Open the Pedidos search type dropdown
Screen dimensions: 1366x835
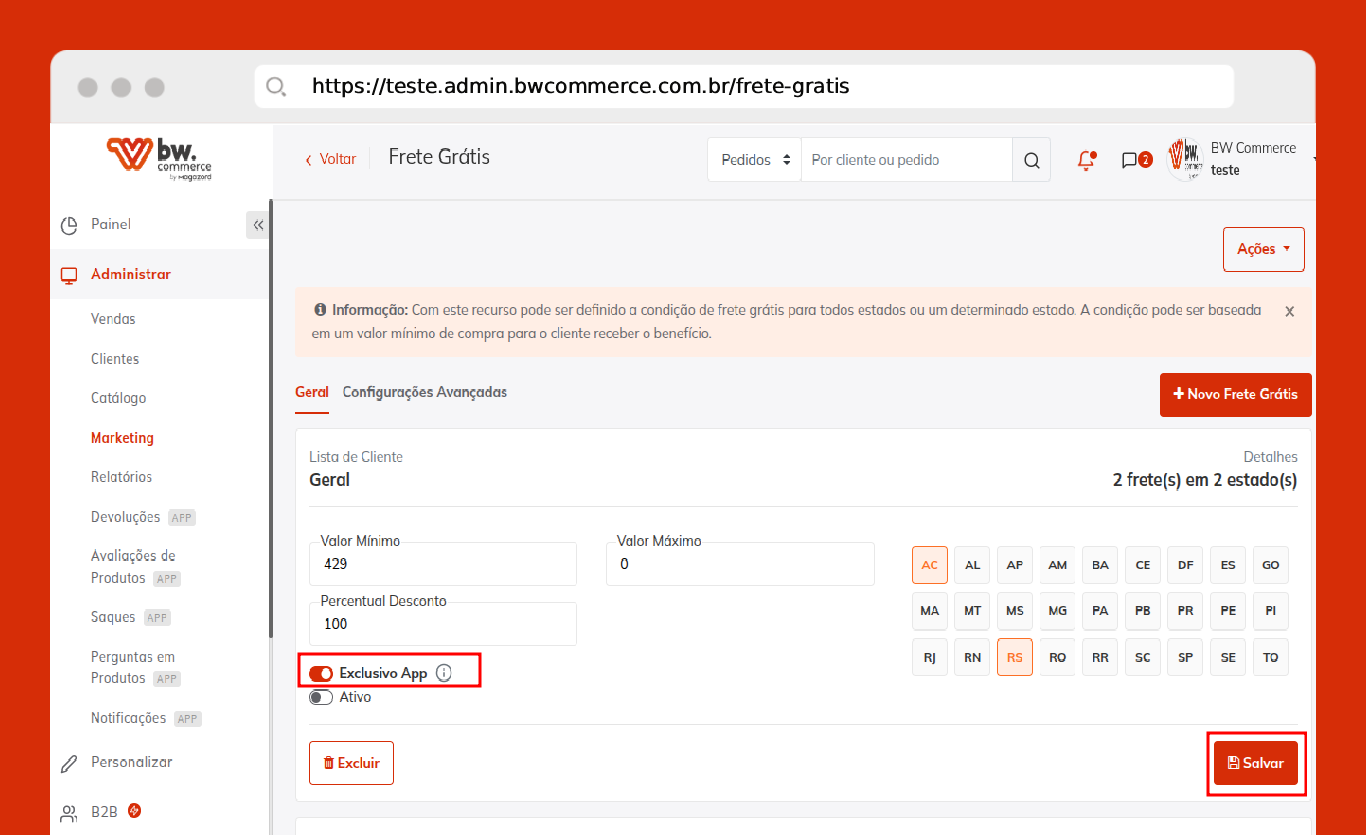coord(755,160)
